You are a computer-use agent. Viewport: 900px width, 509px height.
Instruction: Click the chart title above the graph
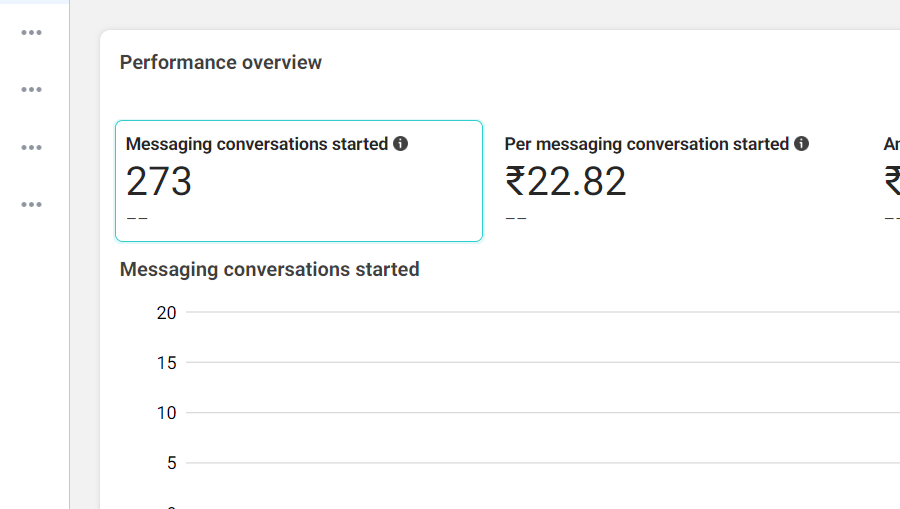pos(269,269)
